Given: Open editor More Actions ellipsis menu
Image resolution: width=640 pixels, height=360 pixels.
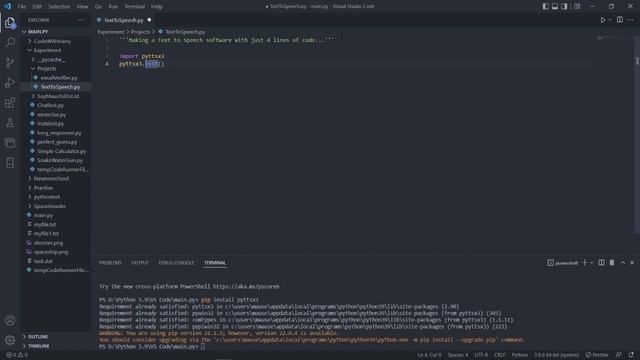Looking at the screenshot, I should click(x=631, y=20).
